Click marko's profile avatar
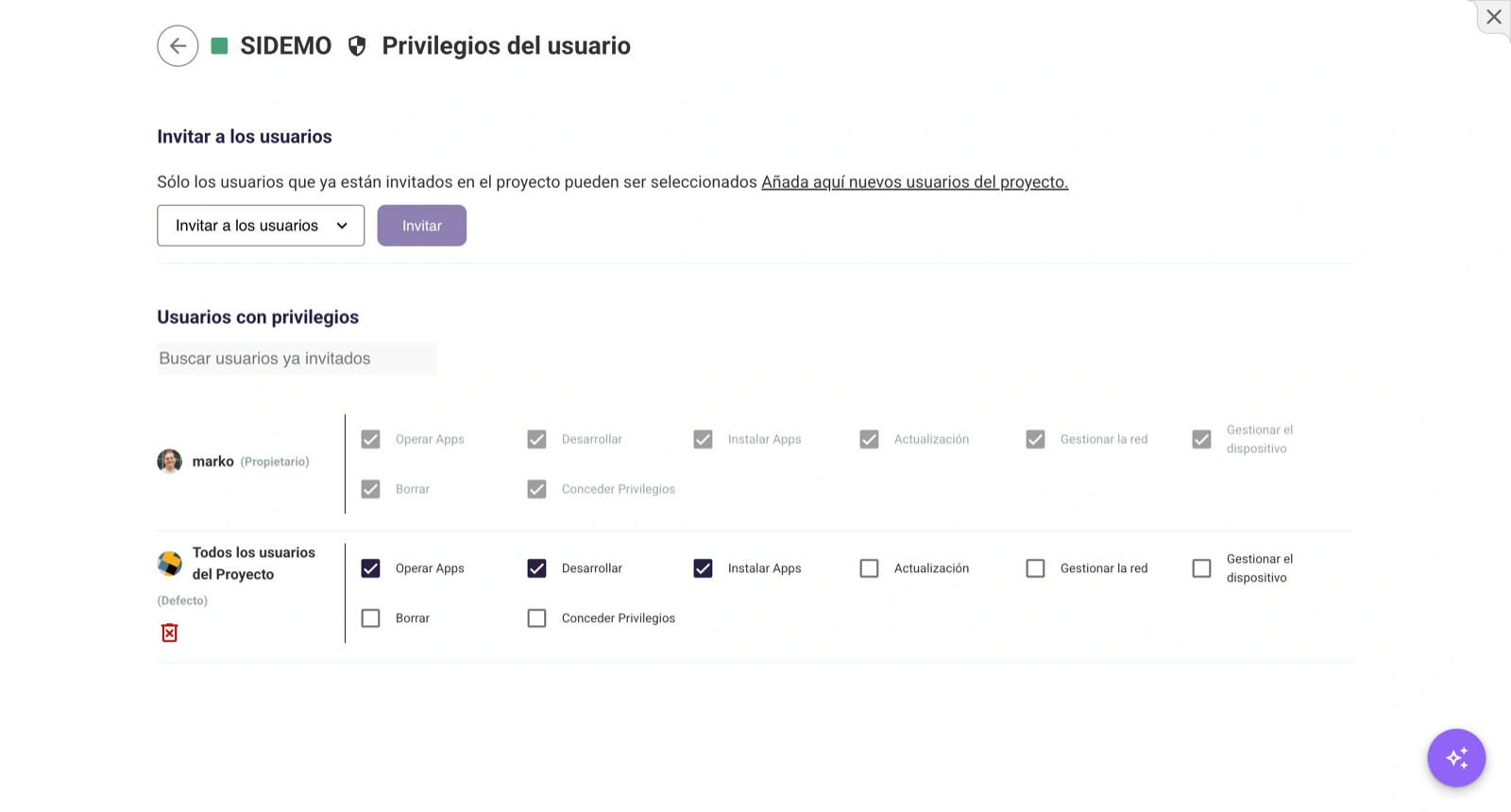This screenshot has width=1511, height=812. point(169,461)
